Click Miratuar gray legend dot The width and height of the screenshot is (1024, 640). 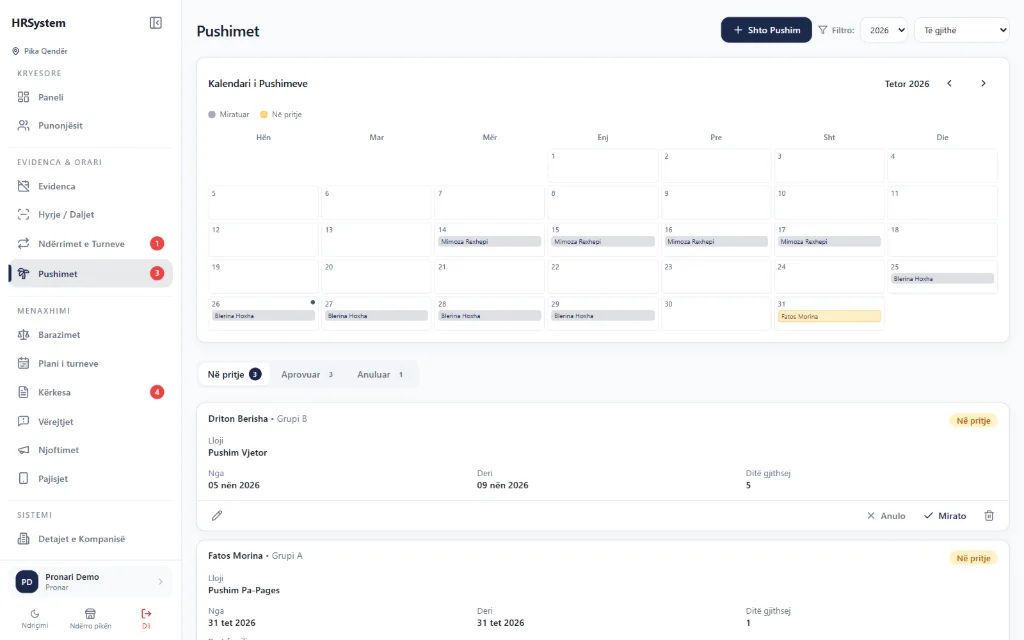tap(212, 114)
